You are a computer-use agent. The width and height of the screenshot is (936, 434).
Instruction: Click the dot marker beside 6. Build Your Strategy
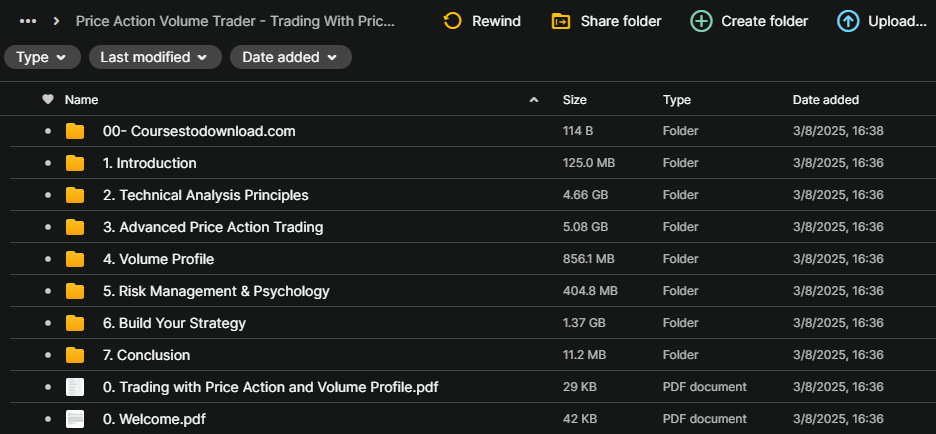[48, 323]
